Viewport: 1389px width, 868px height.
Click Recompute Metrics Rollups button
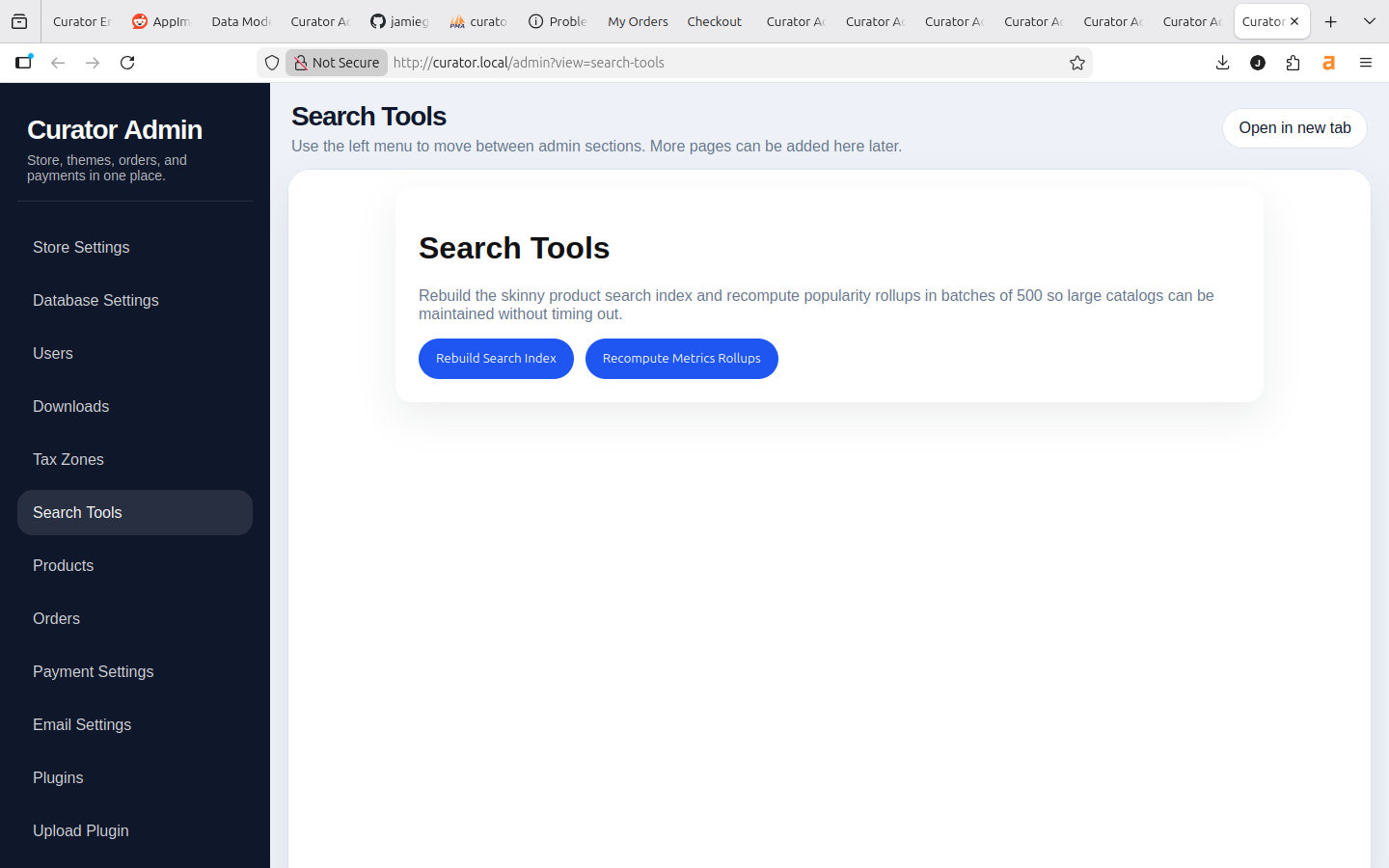click(681, 359)
